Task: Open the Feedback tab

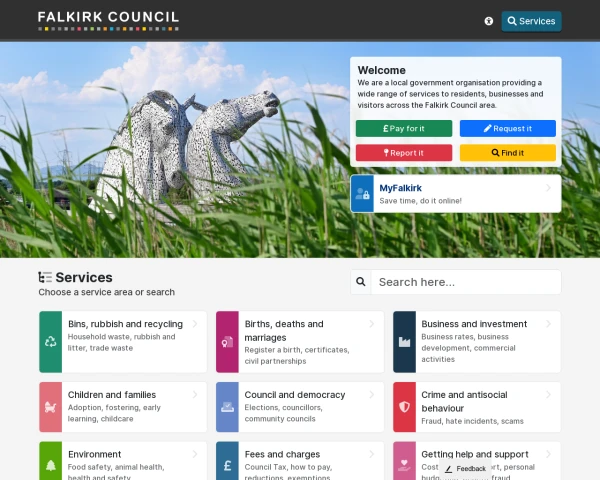Action: 465,469
